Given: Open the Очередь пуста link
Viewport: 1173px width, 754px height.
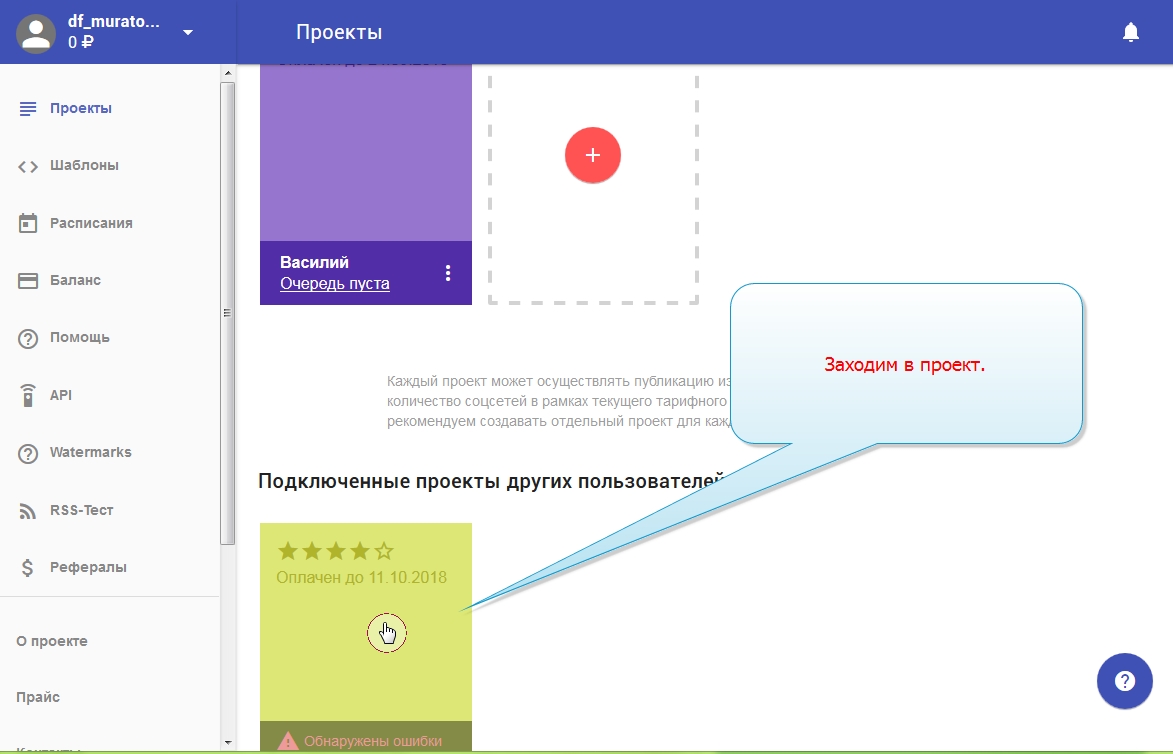Looking at the screenshot, I should 335,284.
